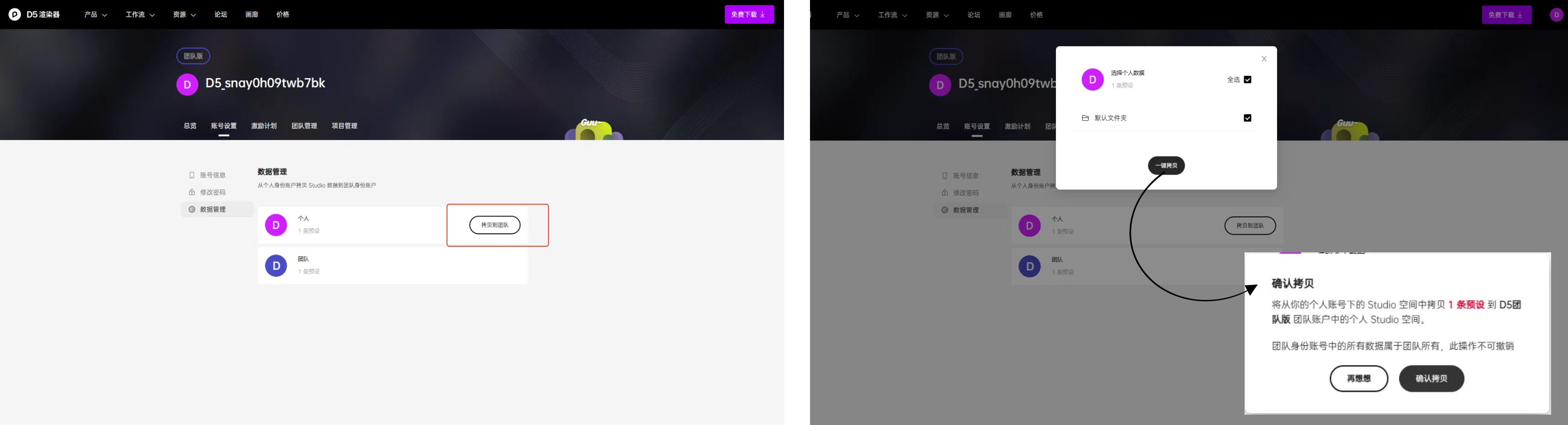
Task: Open the 工作流 dropdown in the dimmed page header
Action: pyautogui.click(x=893, y=15)
